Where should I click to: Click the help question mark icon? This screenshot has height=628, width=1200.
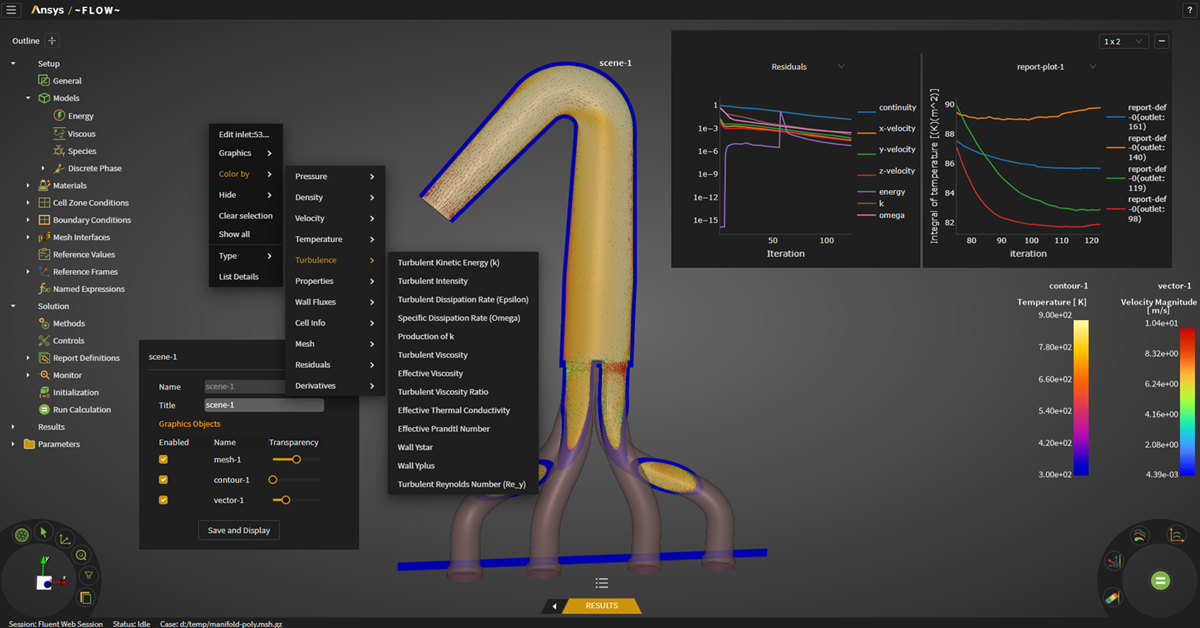pyautogui.click(x=1190, y=10)
